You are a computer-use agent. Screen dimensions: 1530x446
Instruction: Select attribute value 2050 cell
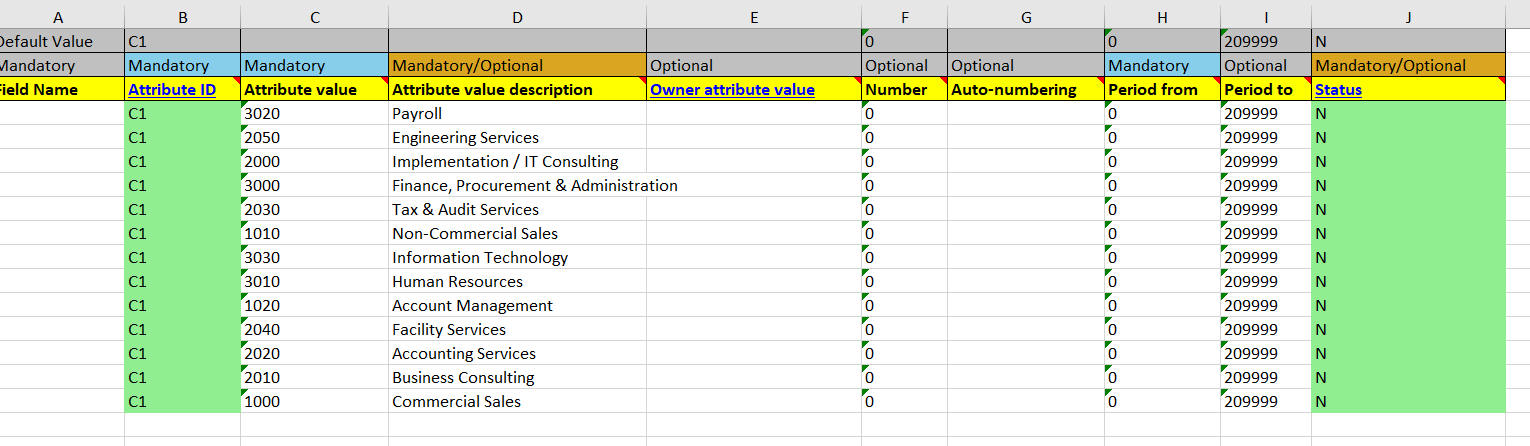click(x=314, y=137)
